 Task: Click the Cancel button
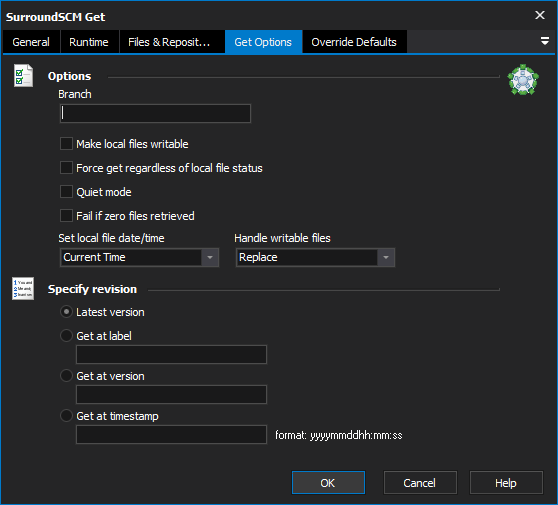[x=420, y=483]
